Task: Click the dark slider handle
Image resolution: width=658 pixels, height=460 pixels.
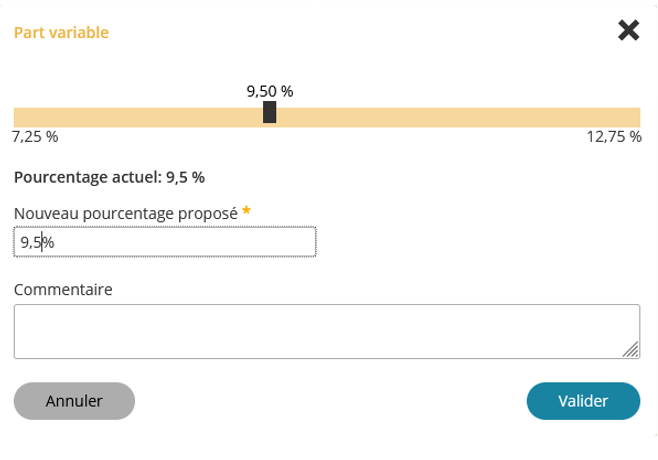Action: (x=269, y=112)
